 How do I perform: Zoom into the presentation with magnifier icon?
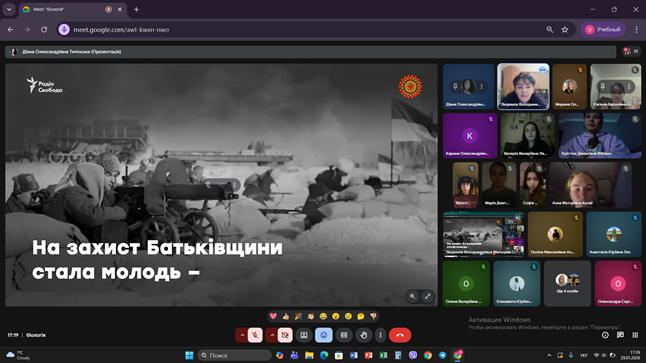(x=412, y=296)
